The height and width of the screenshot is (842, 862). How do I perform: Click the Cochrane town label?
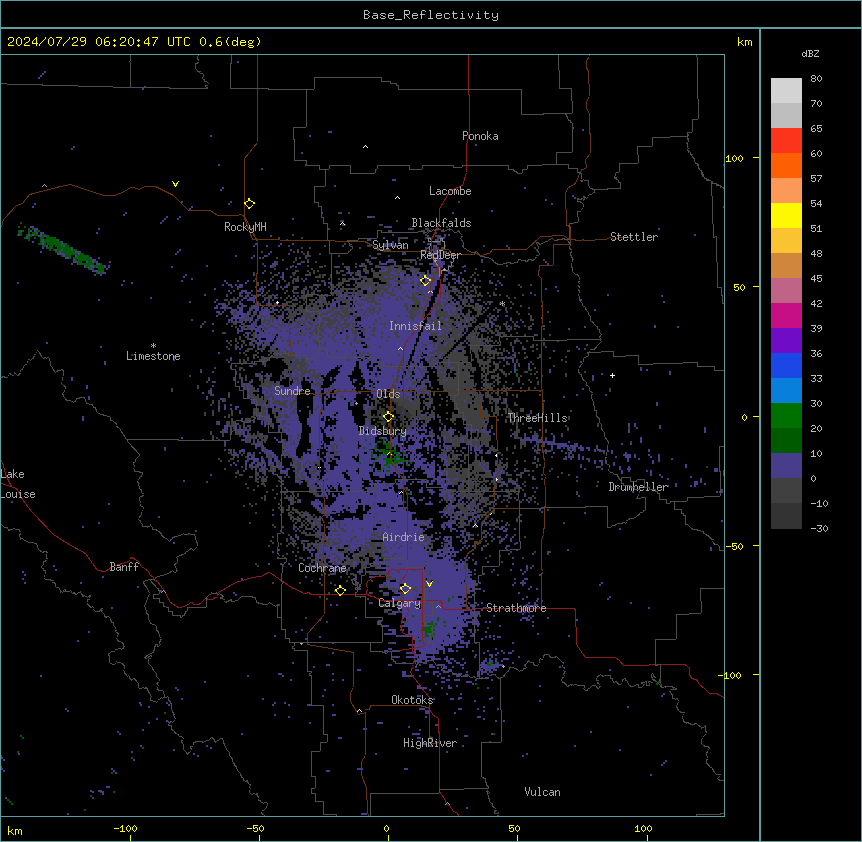tap(322, 568)
